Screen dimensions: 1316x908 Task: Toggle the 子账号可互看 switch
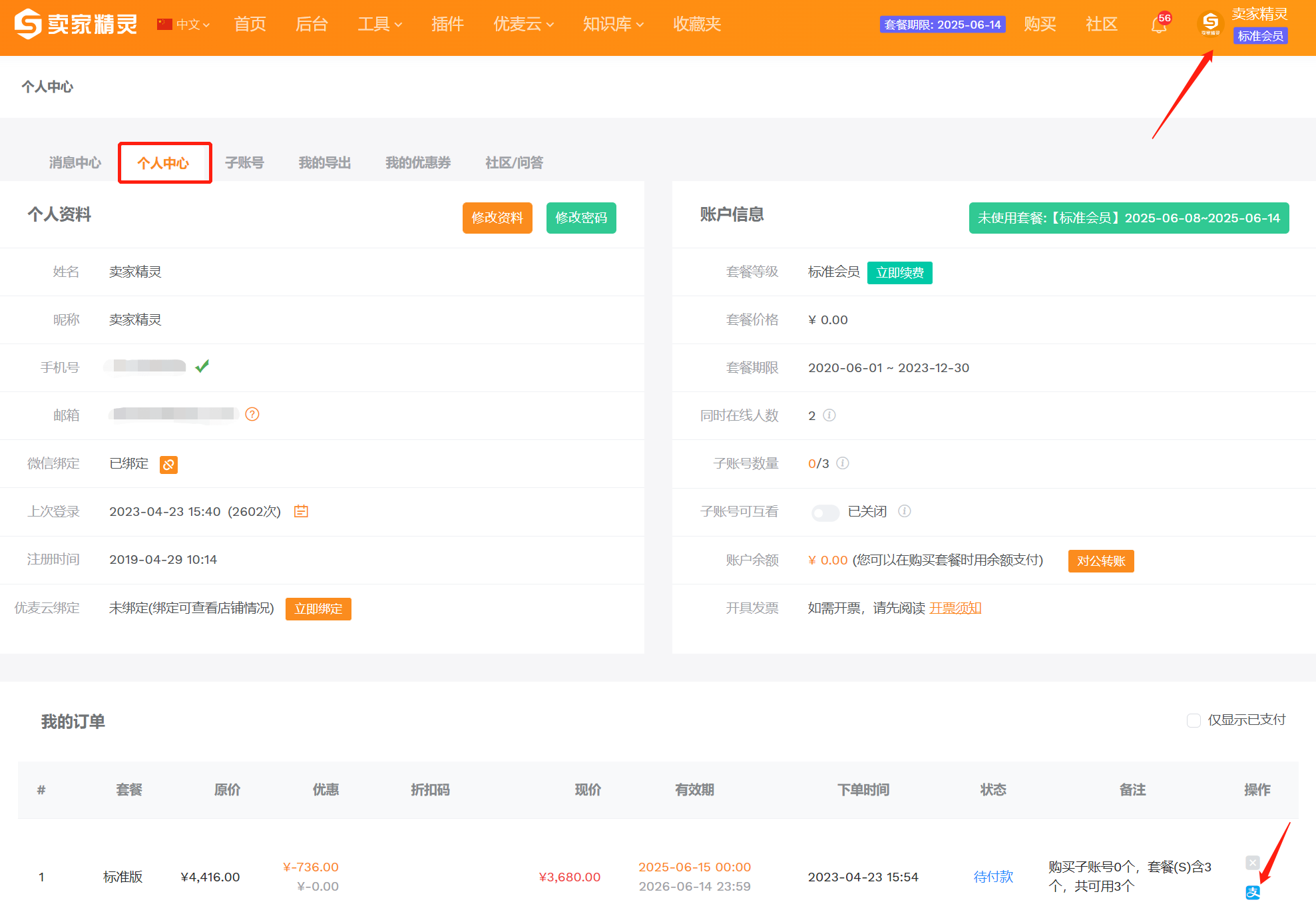825,513
